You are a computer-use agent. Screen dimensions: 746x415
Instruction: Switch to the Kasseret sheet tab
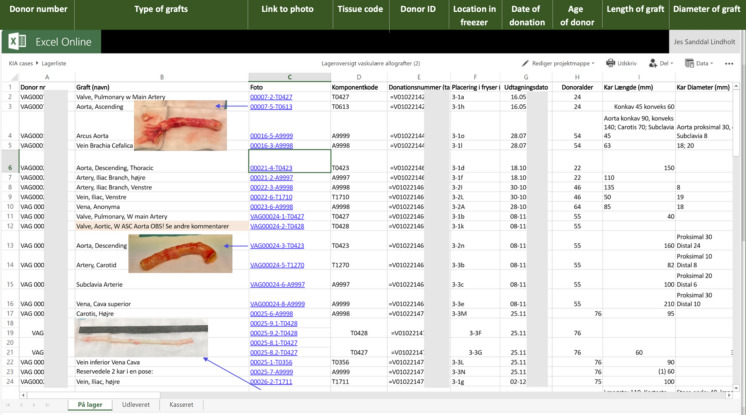(x=182, y=404)
